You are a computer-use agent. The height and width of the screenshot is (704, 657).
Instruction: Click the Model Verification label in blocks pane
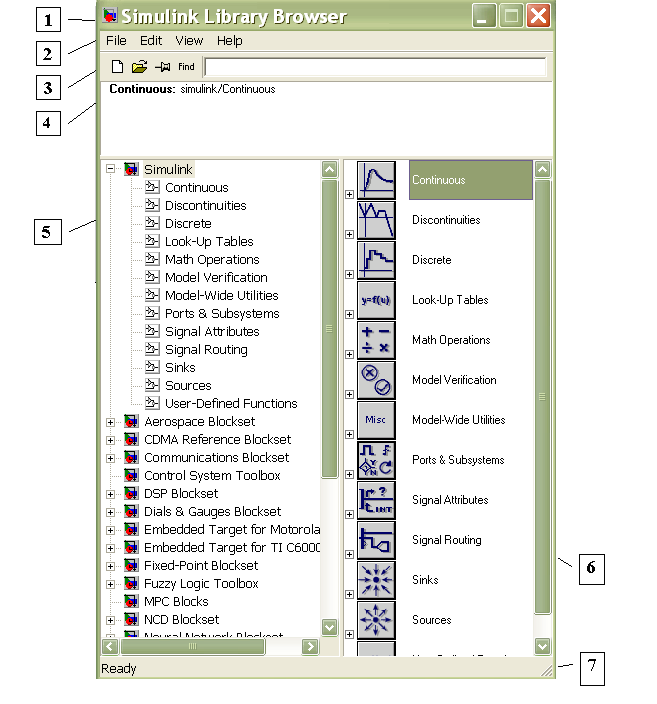point(454,380)
